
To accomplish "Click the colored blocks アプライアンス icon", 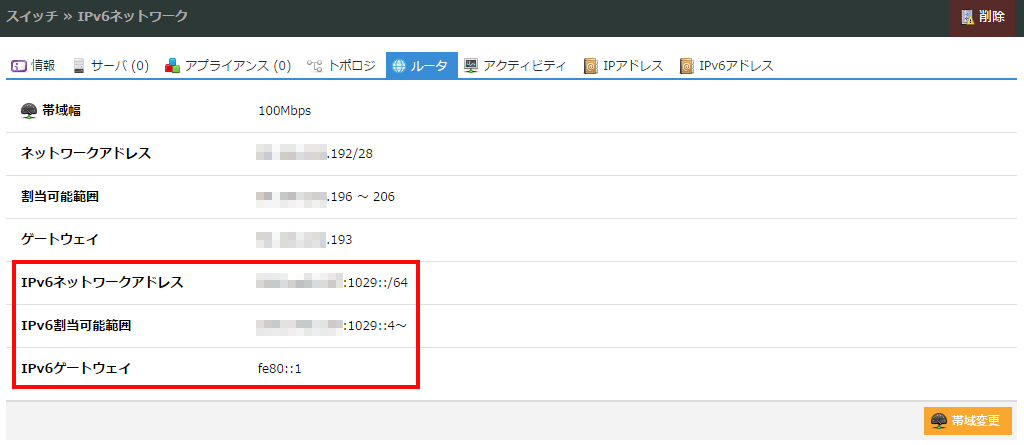I will click(173, 66).
